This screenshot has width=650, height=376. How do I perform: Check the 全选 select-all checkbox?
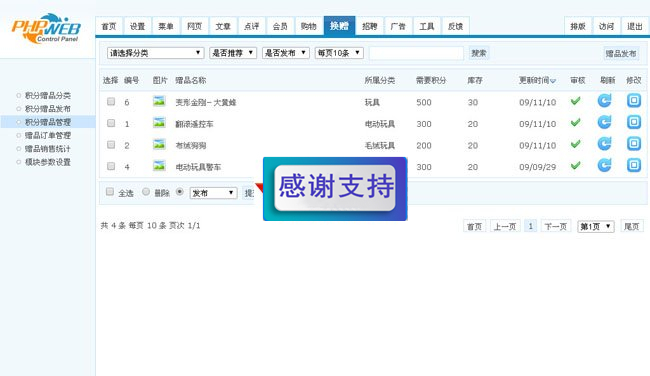click(110, 192)
